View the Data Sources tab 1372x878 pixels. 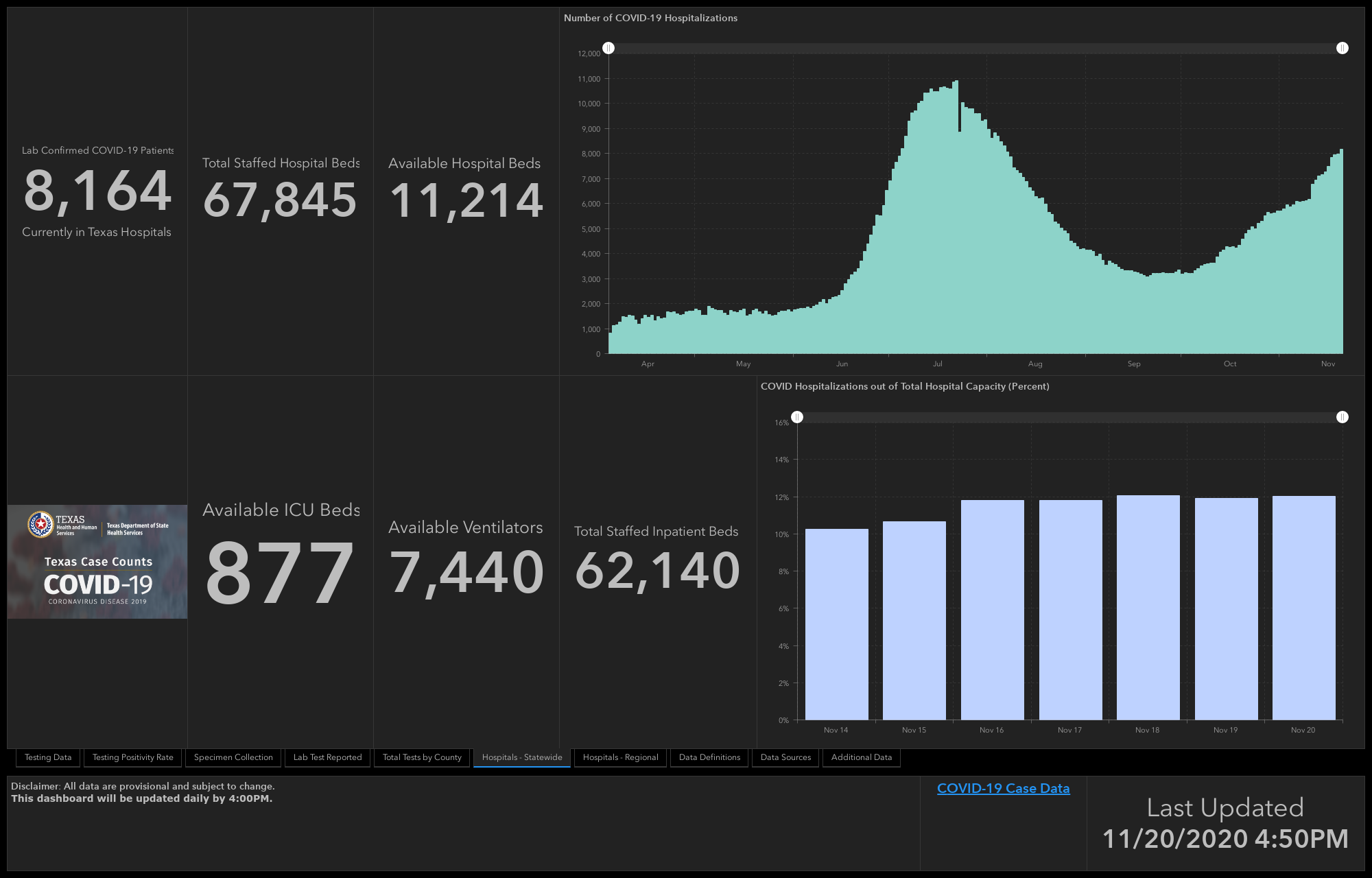pyautogui.click(x=785, y=757)
